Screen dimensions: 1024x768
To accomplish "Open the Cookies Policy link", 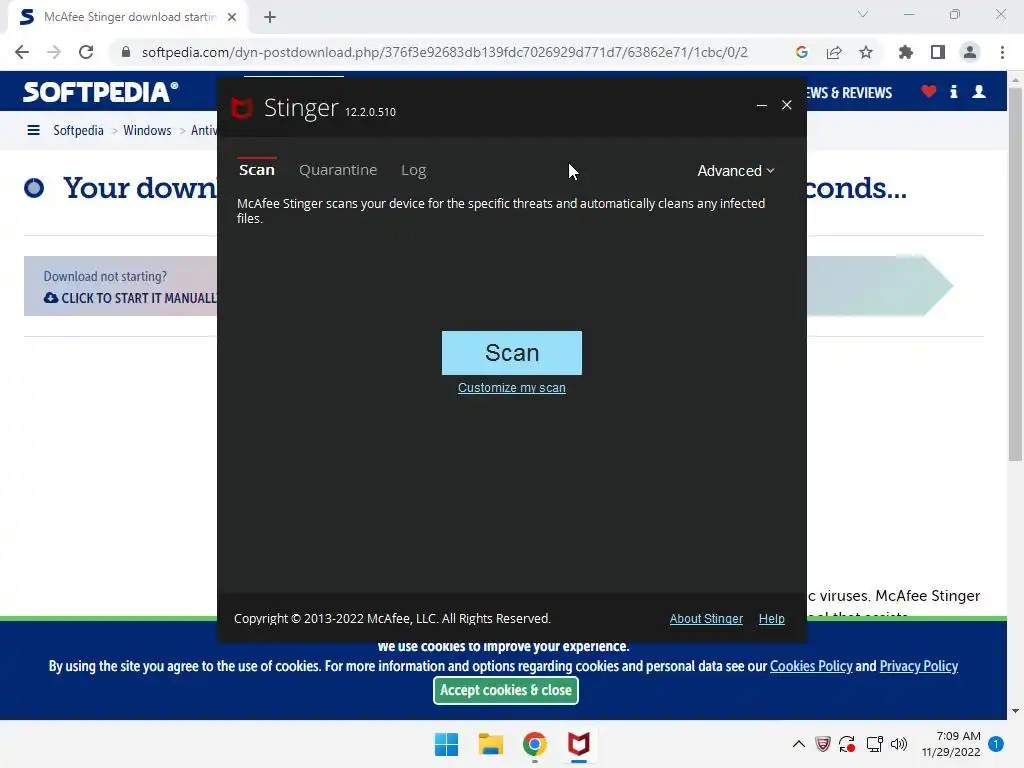I will tap(810, 666).
